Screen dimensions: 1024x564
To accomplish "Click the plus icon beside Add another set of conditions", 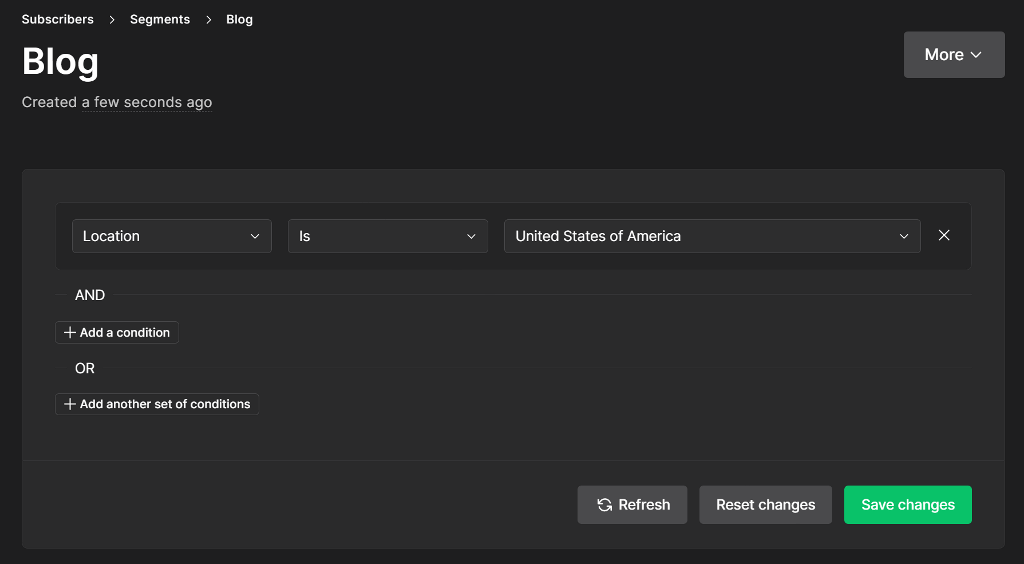I will click(x=69, y=405).
